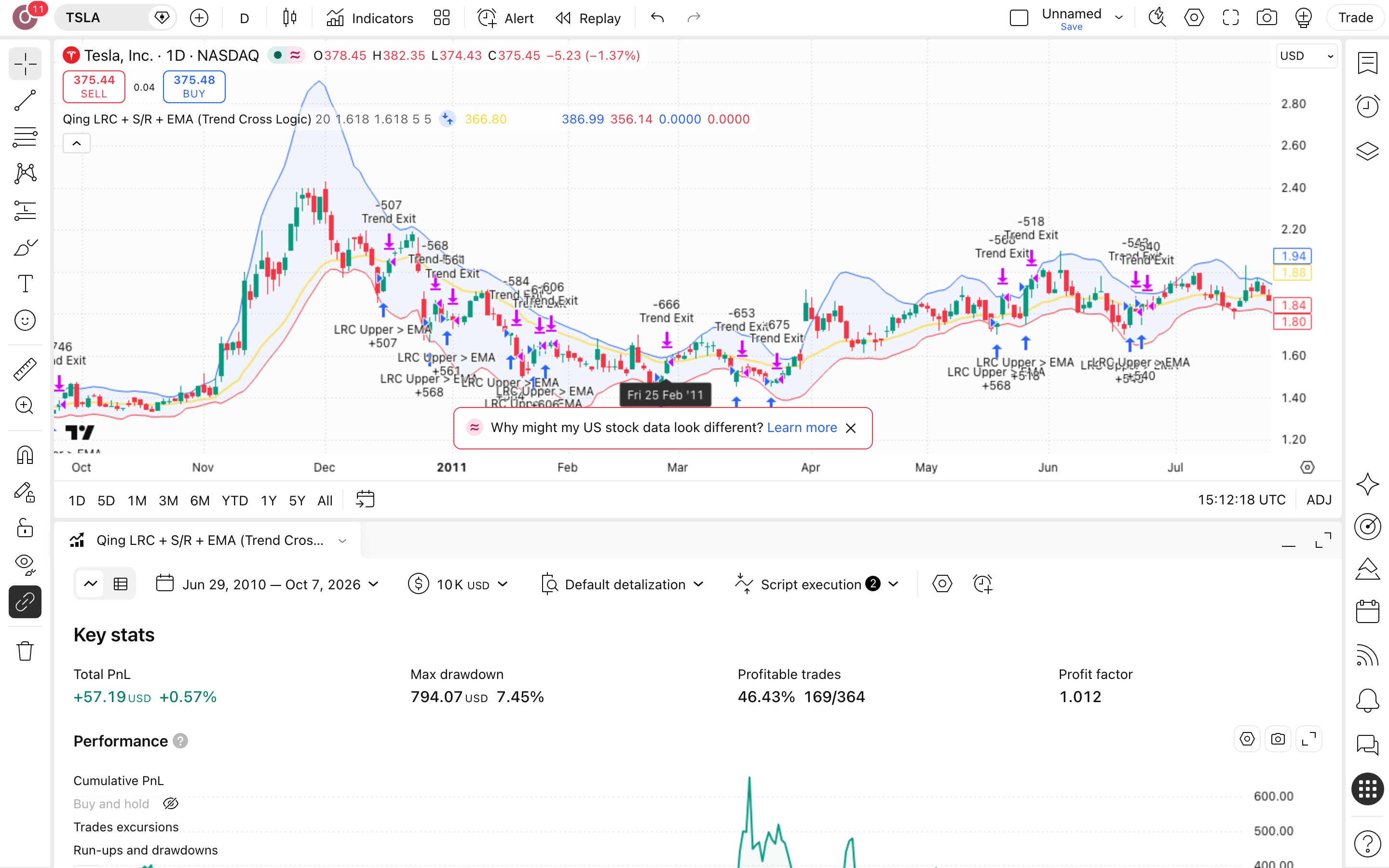Click the red SELL price button

[x=94, y=87]
